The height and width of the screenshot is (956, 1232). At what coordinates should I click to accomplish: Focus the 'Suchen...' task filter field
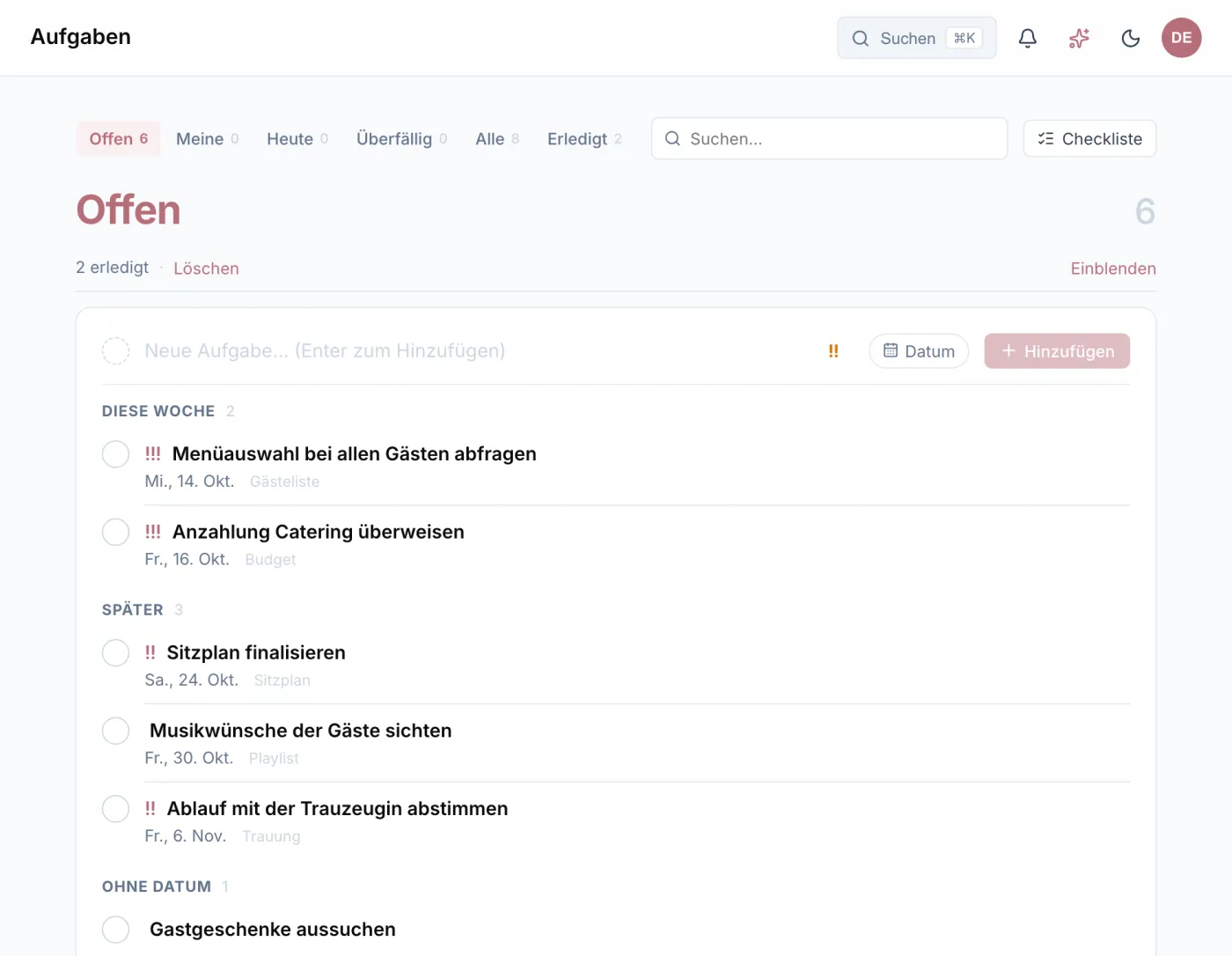[x=829, y=139]
